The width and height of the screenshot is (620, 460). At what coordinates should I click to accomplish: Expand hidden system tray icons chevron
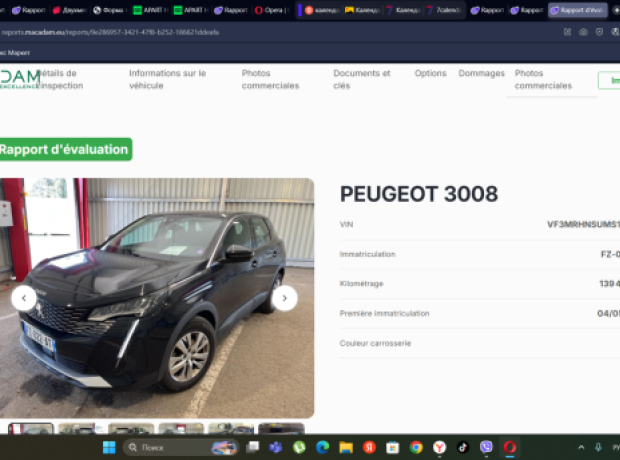(x=581, y=447)
